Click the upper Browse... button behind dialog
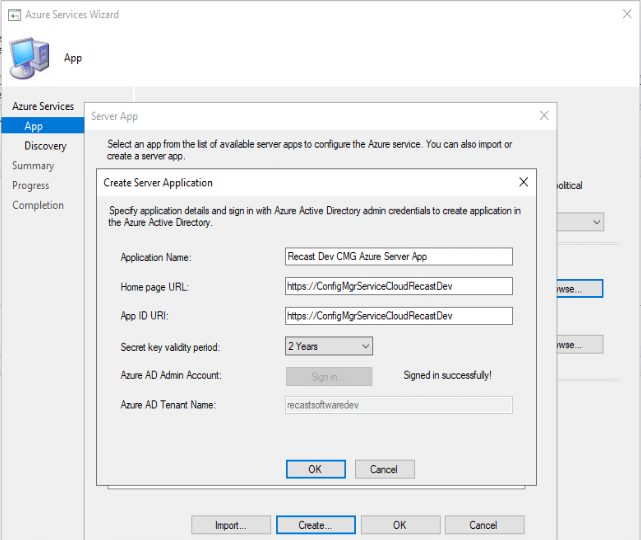 578,289
